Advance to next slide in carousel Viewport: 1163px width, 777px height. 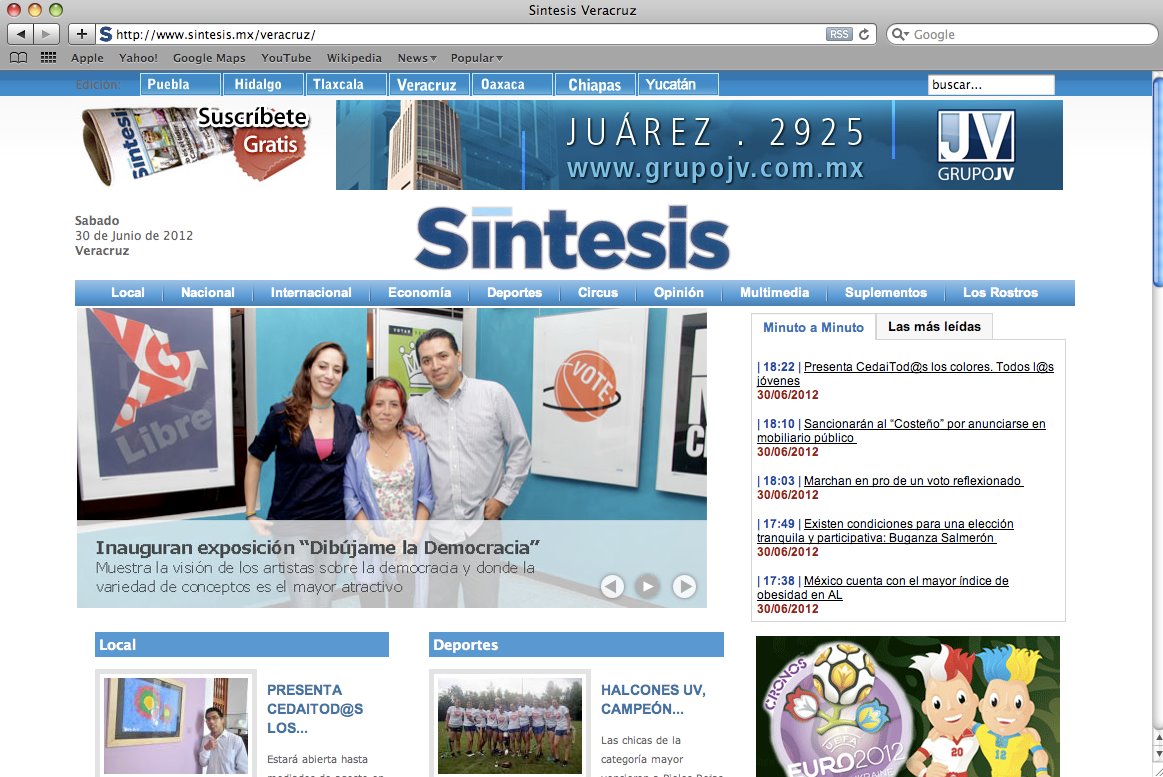684,586
